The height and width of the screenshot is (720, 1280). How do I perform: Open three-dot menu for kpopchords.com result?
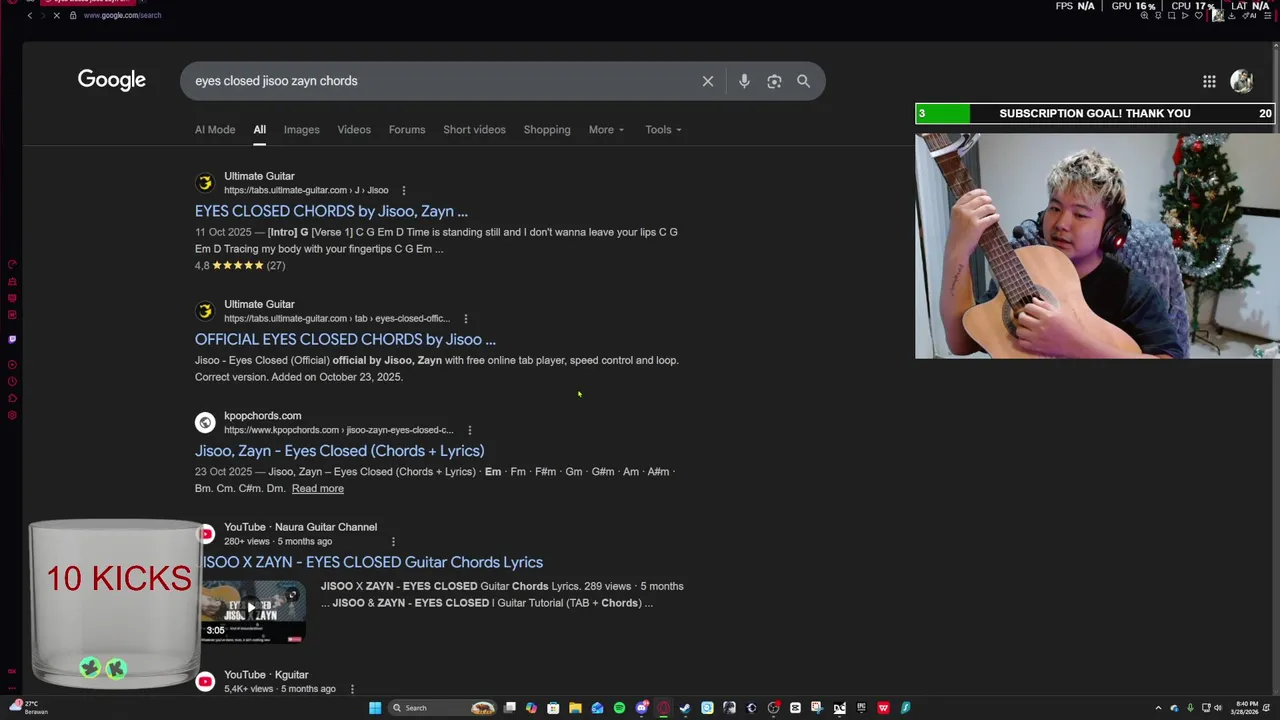[x=469, y=430]
